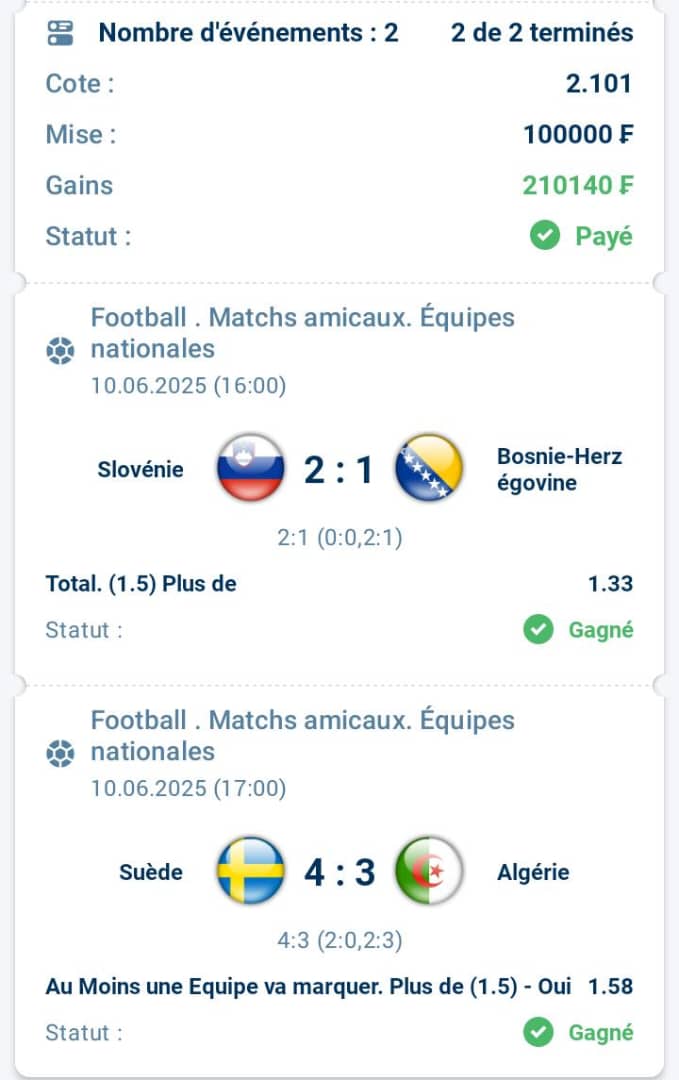This screenshot has width=679, height=1080.
Task: Tap the football icon above Slovénie match
Action: (x=61, y=351)
